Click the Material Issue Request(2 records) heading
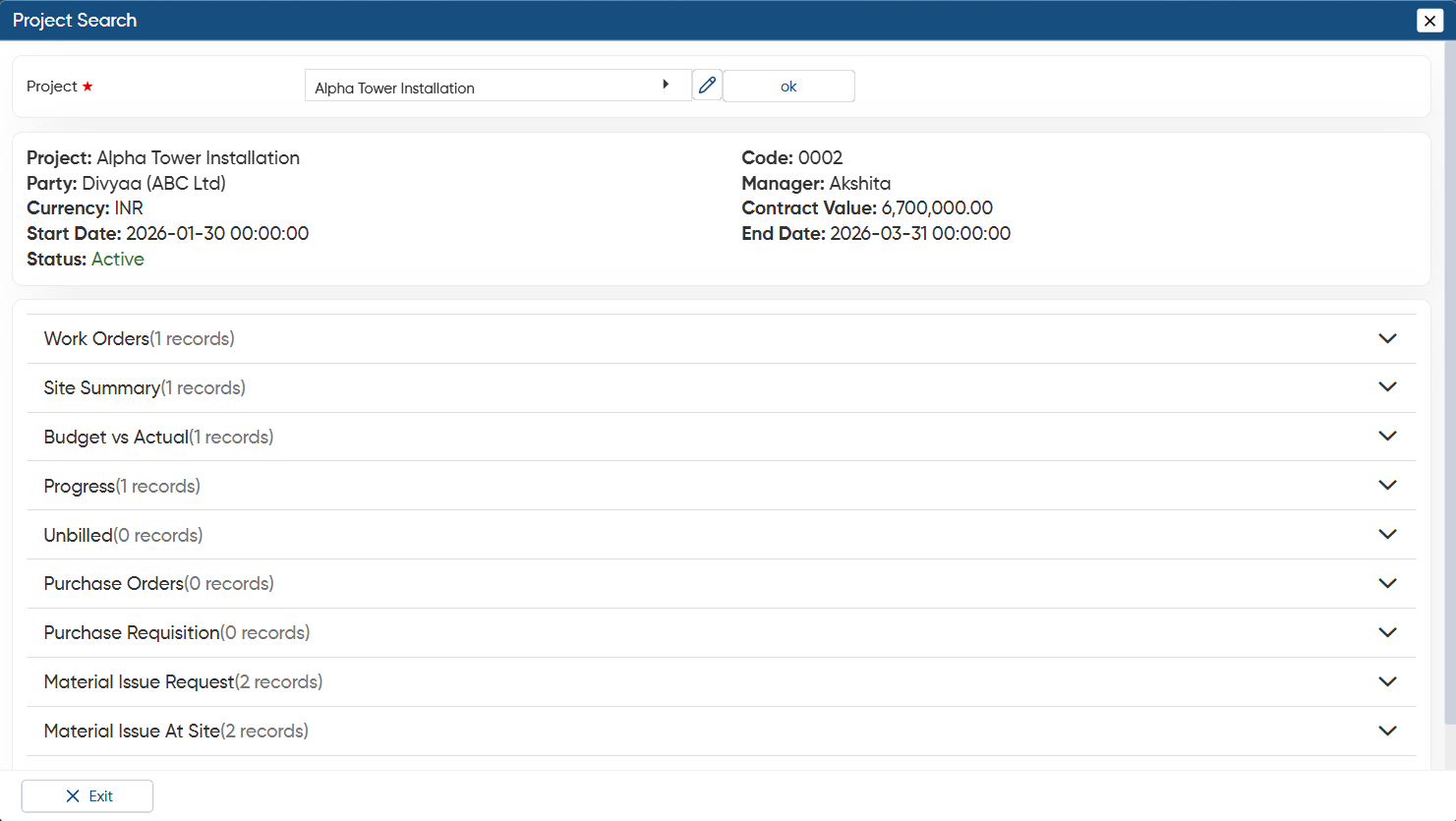This screenshot has height=821, width=1456. click(x=184, y=681)
